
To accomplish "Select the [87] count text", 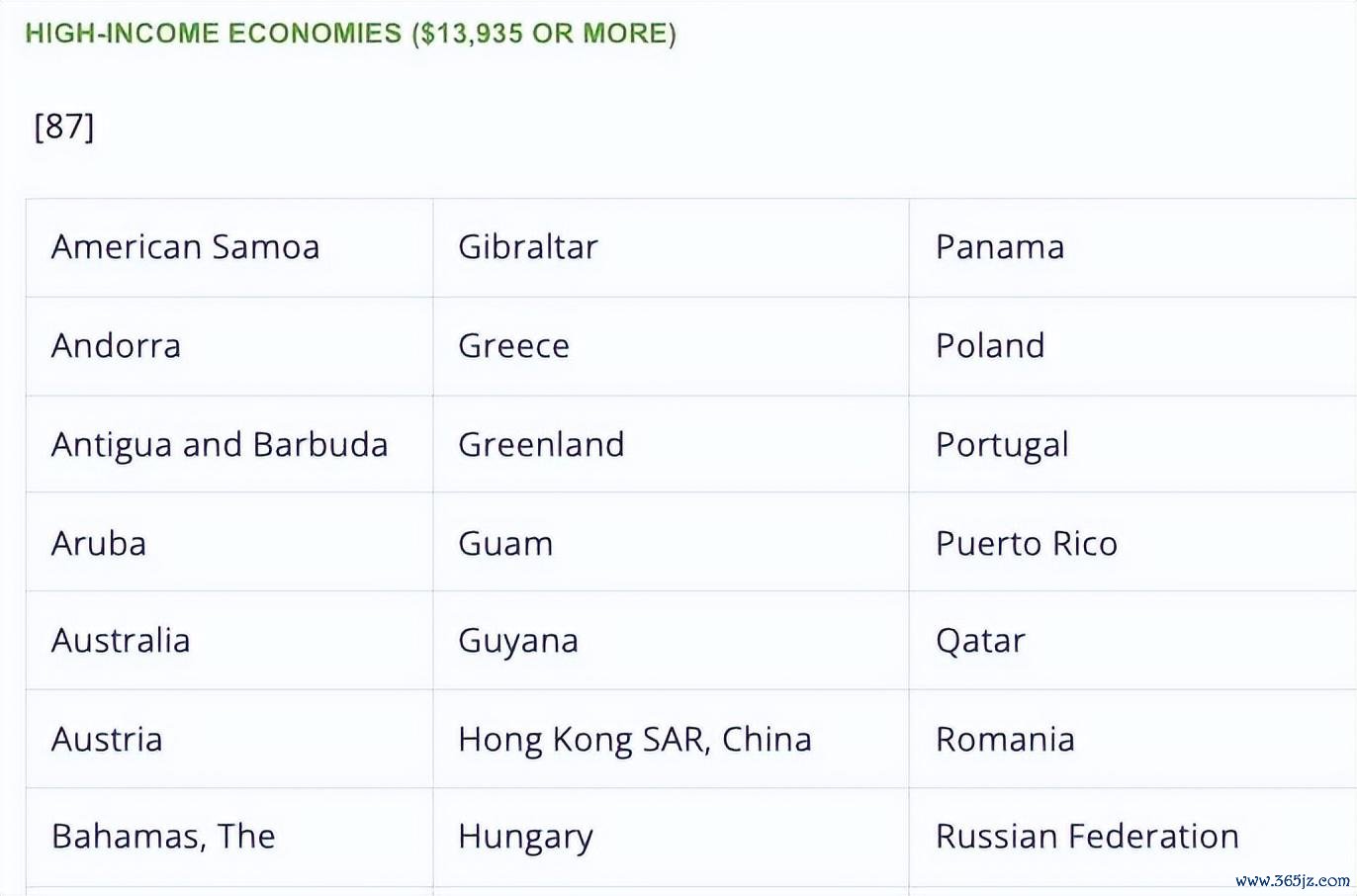I will pyautogui.click(x=63, y=127).
